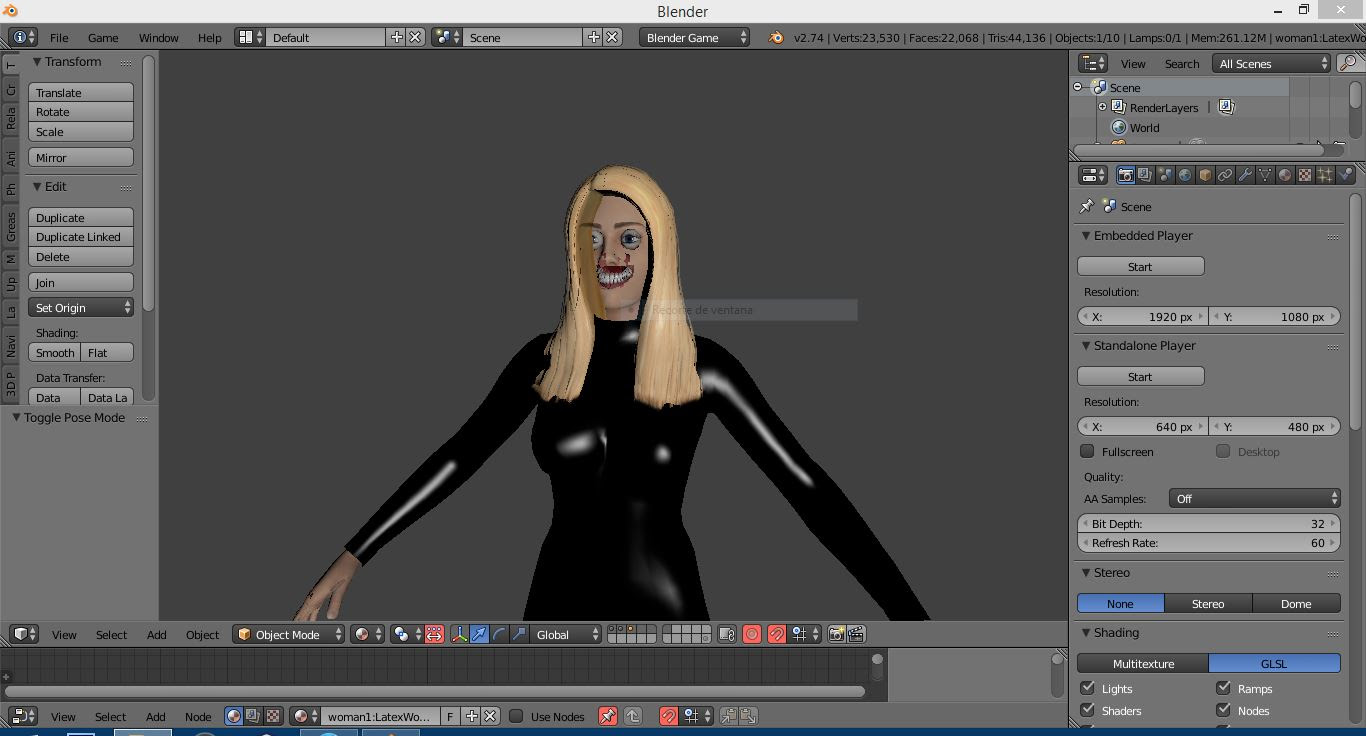Viewport: 1366px width, 736px height.
Task: Enable the Use Nodes checkbox
Action: pyautogui.click(x=516, y=716)
